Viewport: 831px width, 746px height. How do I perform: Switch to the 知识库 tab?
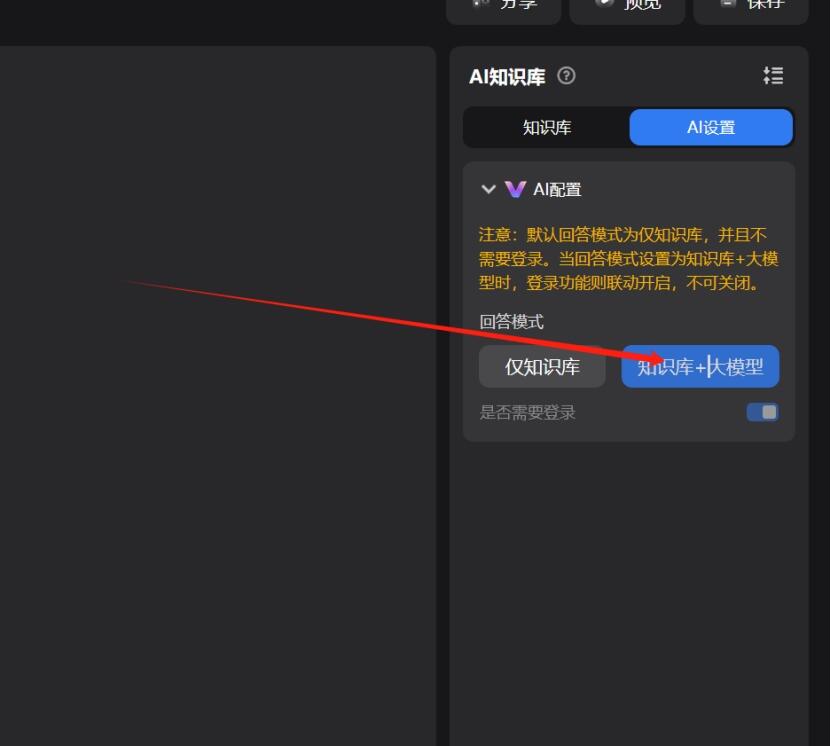(x=546, y=127)
